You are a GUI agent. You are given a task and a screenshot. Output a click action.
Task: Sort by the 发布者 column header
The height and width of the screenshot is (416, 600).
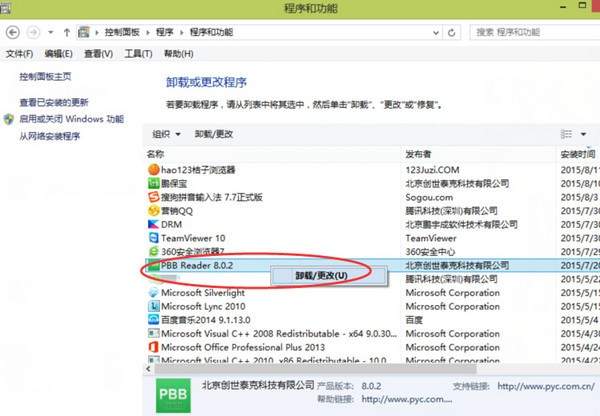pyautogui.click(x=418, y=154)
